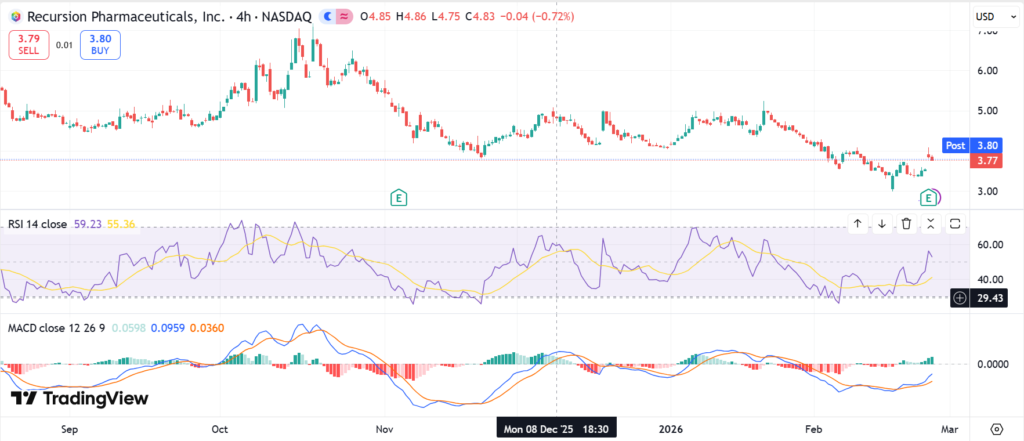Click the 5.00 price axis label
Viewport: 1024px width, 441px height.
click(987, 110)
